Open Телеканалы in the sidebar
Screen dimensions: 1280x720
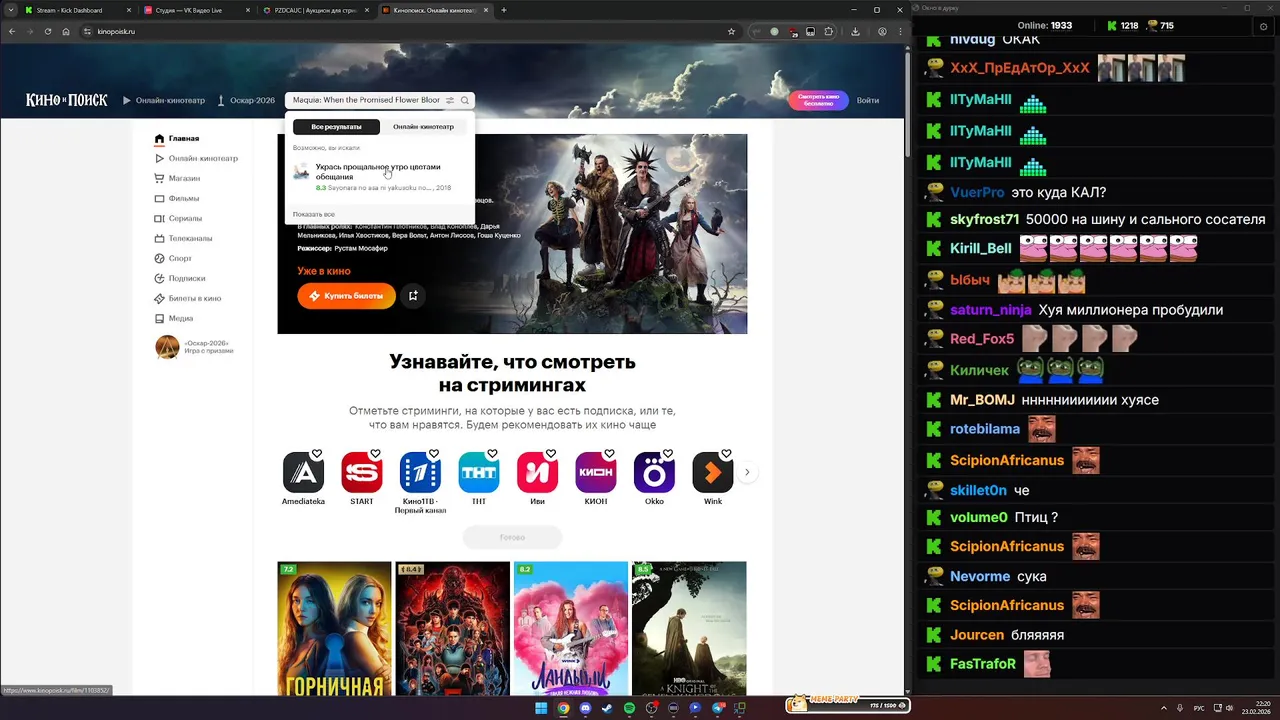pos(183,238)
